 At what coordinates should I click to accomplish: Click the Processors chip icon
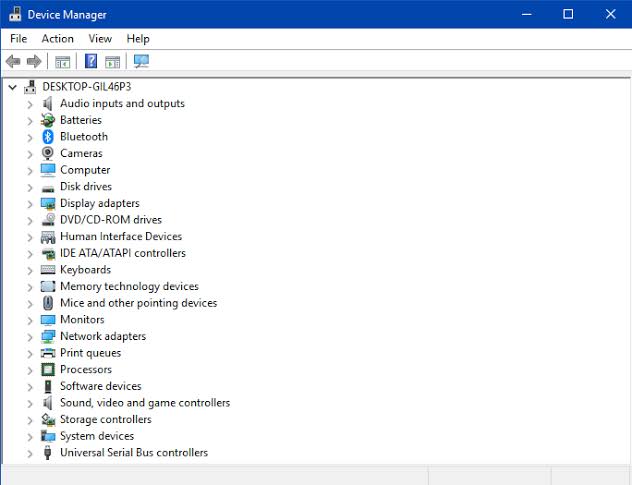coord(48,369)
